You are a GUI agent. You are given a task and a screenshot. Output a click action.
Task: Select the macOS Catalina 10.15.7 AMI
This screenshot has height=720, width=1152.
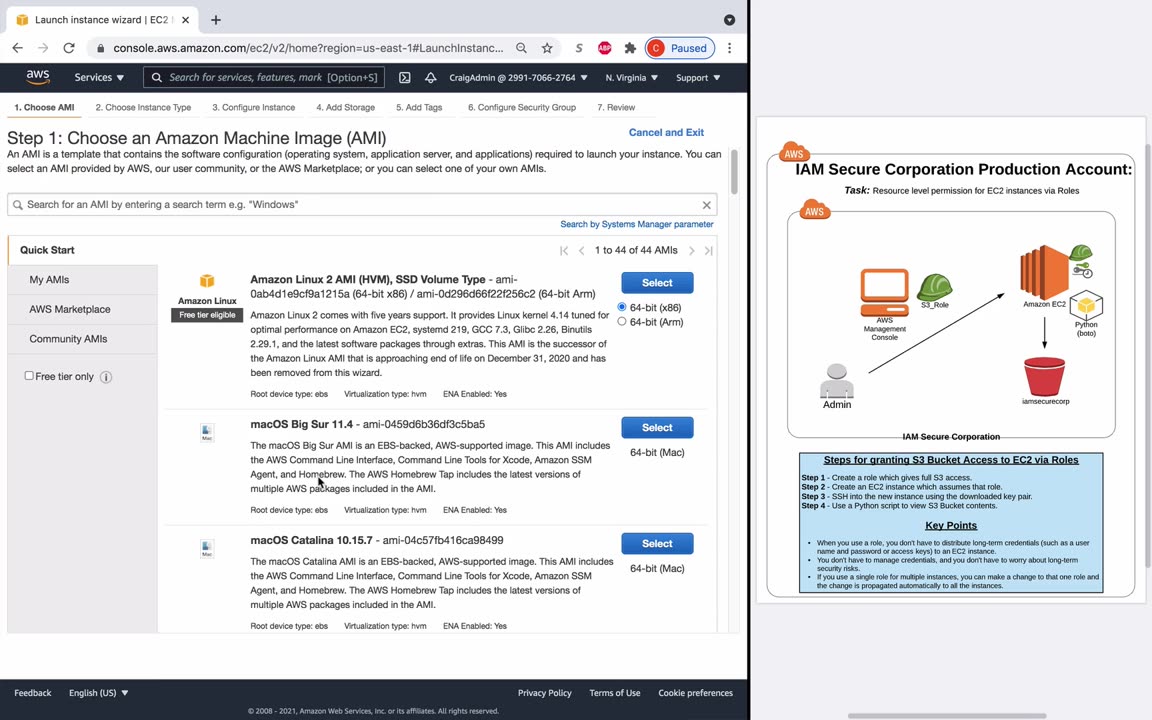coord(657,544)
